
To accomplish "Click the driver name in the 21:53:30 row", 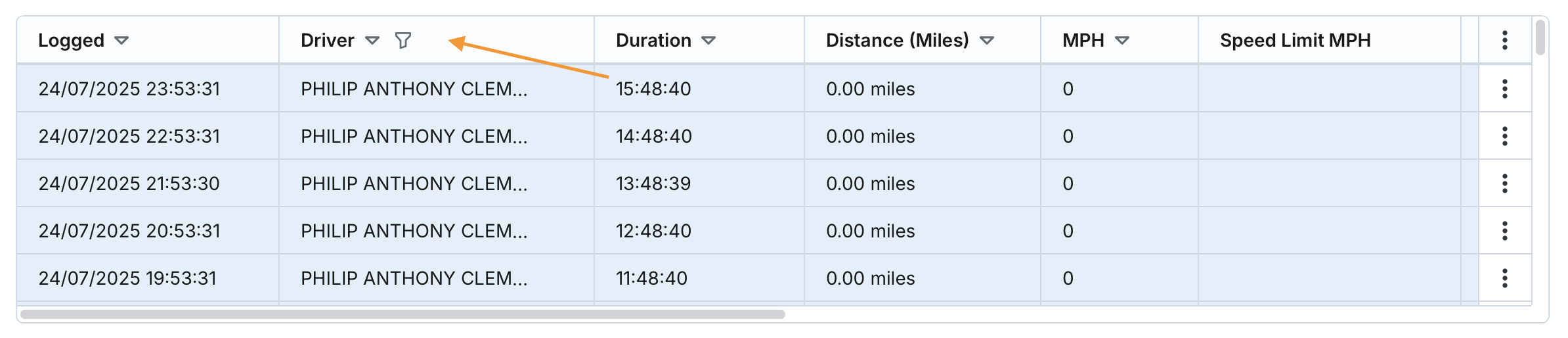I will click(414, 183).
